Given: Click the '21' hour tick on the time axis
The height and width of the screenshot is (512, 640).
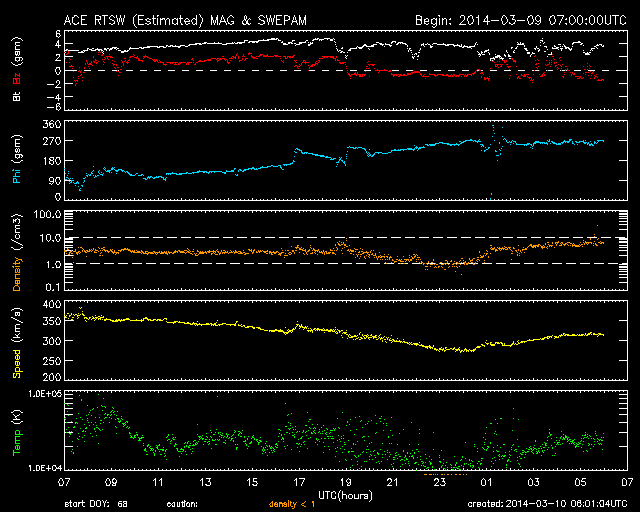Looking at the screenshot, I should pos(392,483).
